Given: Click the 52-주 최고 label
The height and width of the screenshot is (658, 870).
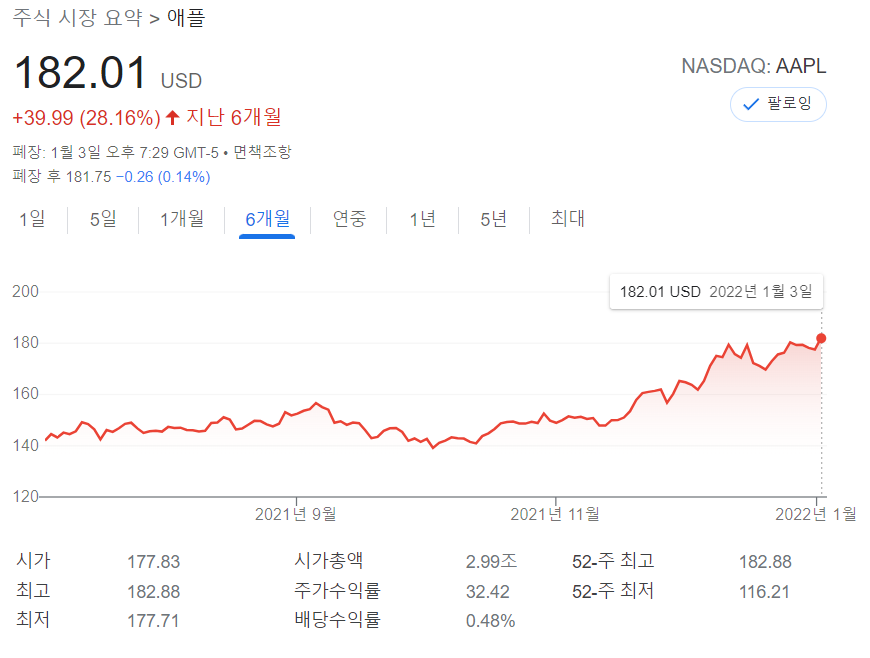Looking at the screenshot, I should [x=613, y=561].
